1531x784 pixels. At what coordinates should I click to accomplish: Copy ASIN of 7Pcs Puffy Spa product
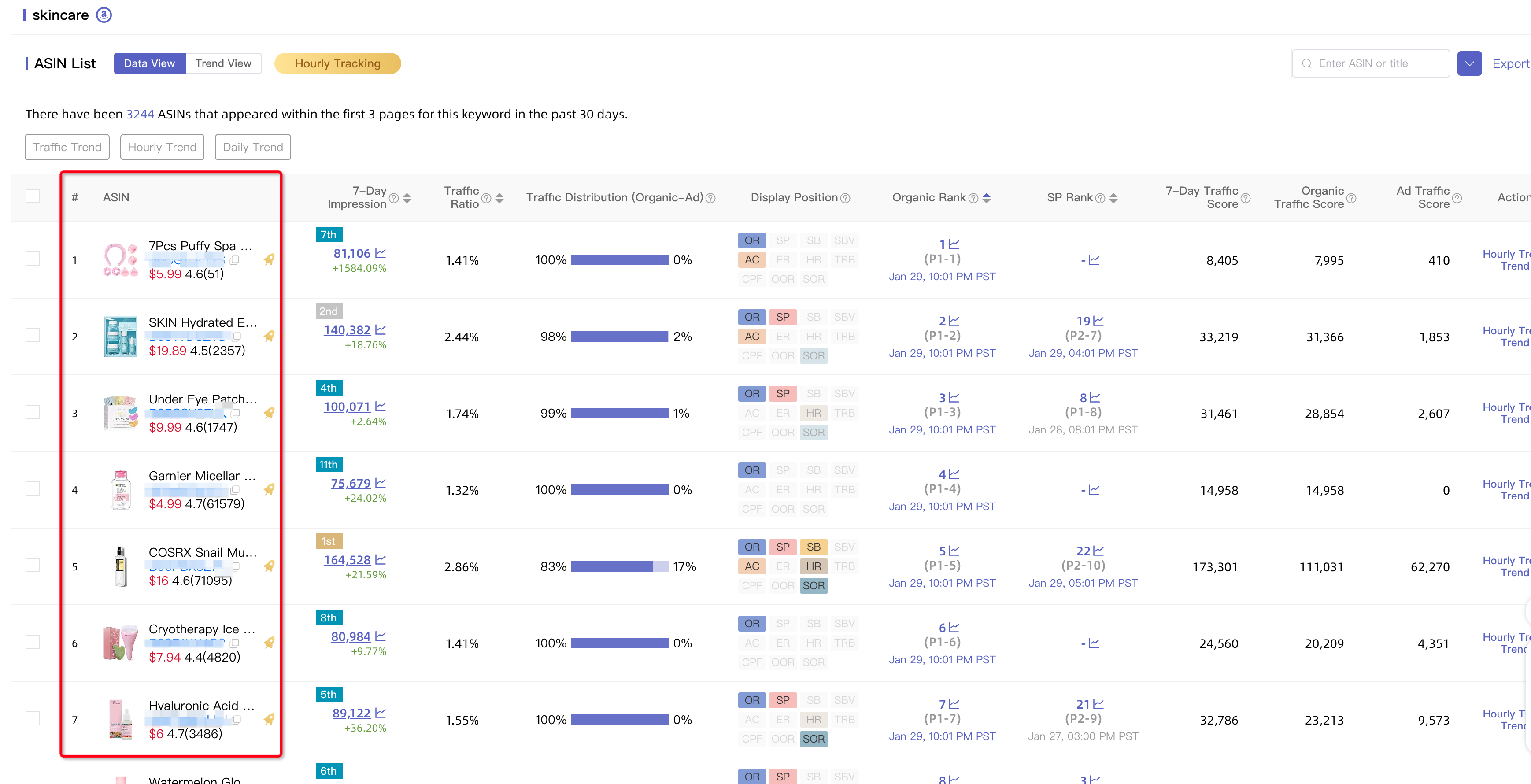(235, 260)
